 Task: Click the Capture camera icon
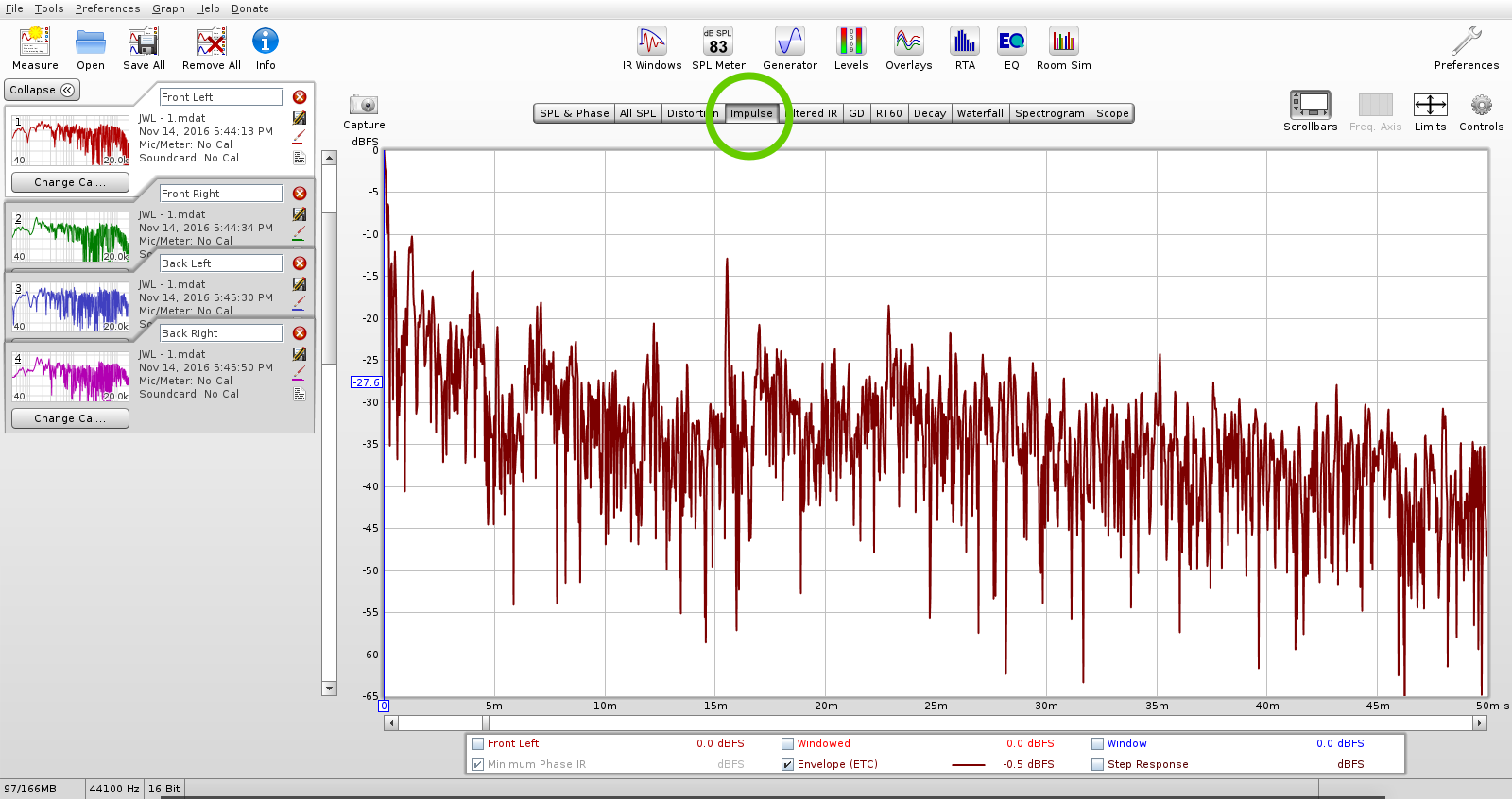click(364, 106)
